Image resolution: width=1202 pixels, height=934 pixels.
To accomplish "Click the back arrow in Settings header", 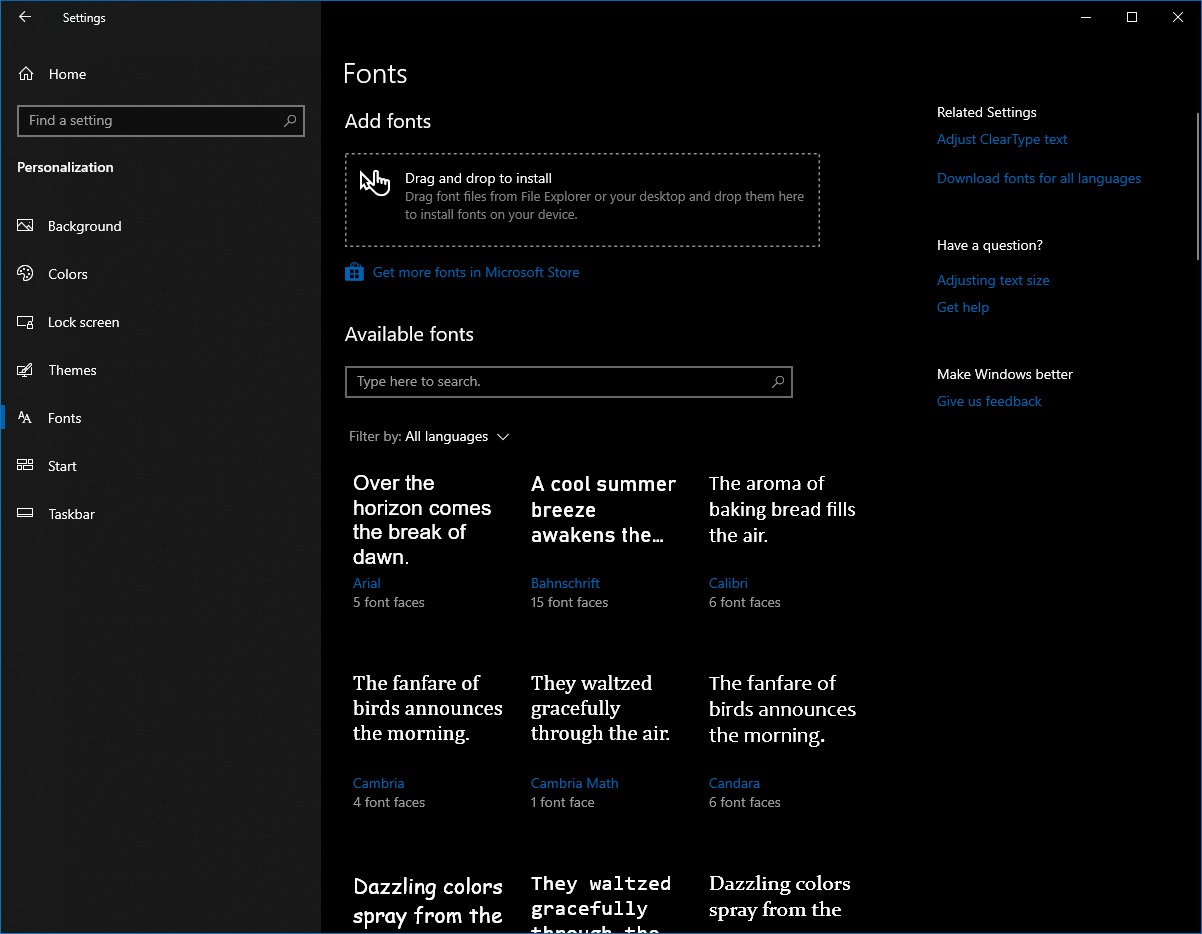I will pyautogui.click(x=25, y=17).
